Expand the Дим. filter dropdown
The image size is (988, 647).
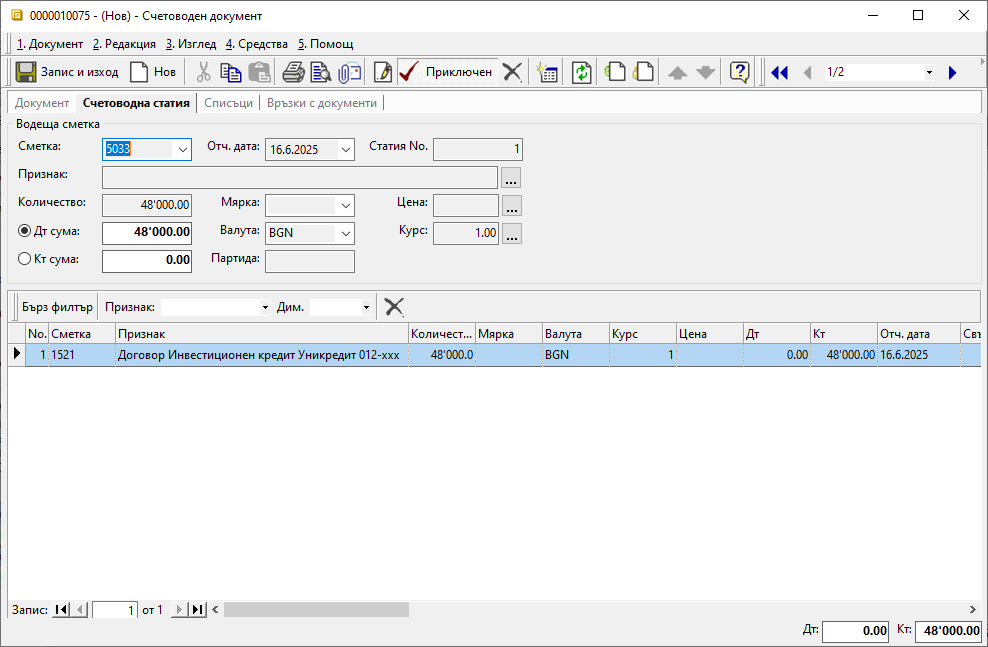366,307
